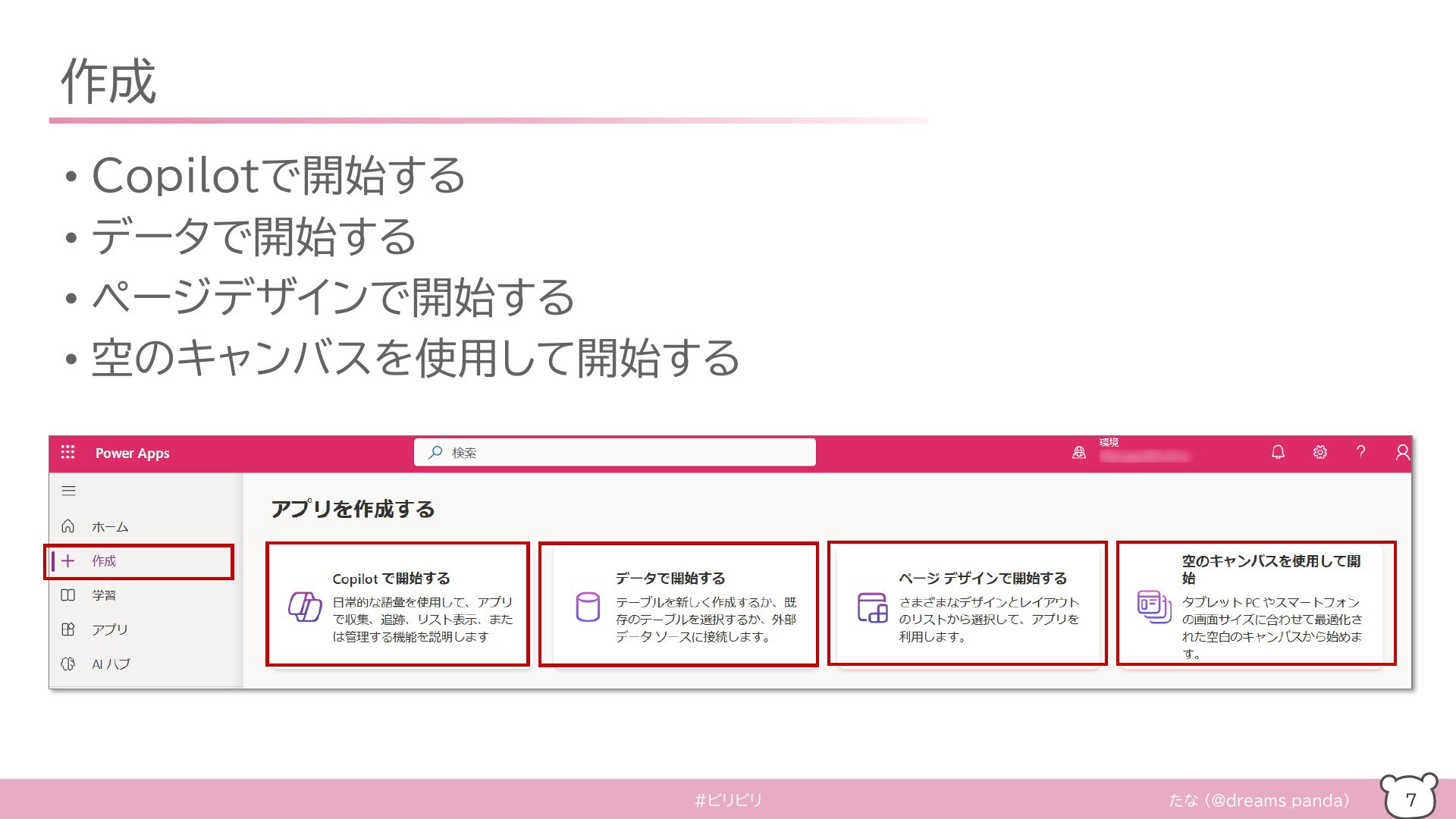Click the database cylinder icon
This screenshot has height=819, width=1456.
pos(588,607)
